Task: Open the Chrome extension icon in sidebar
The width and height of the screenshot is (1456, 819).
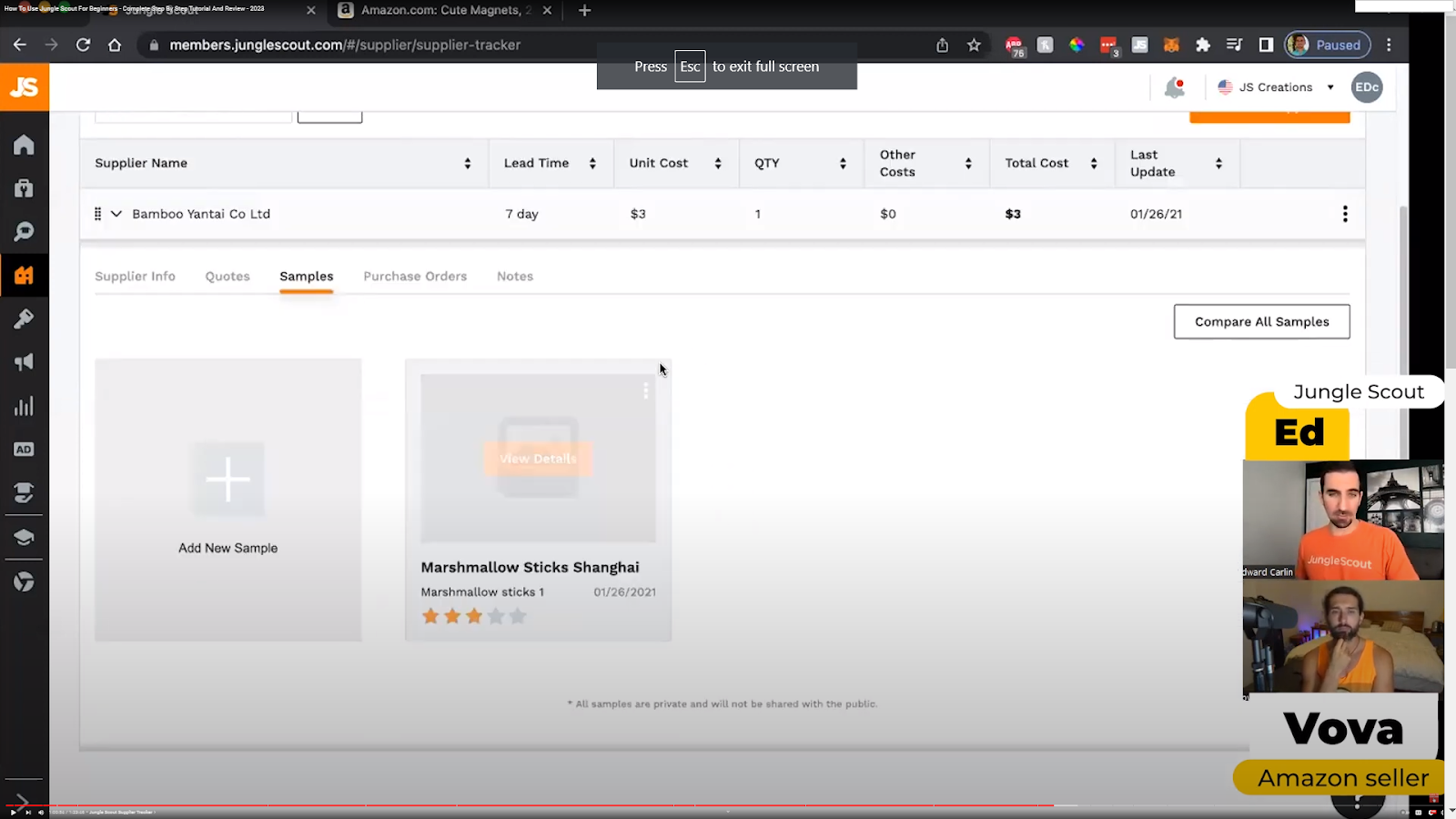Action: [25, 581]
